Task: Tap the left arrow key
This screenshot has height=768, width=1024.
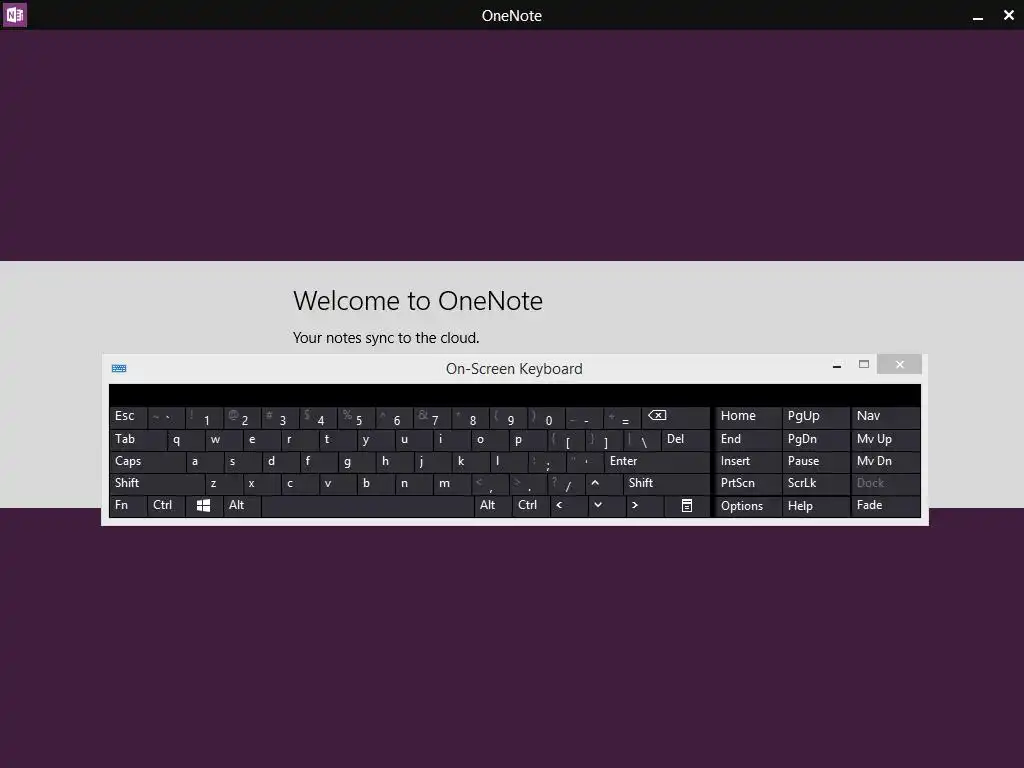Action: (569, 505)
